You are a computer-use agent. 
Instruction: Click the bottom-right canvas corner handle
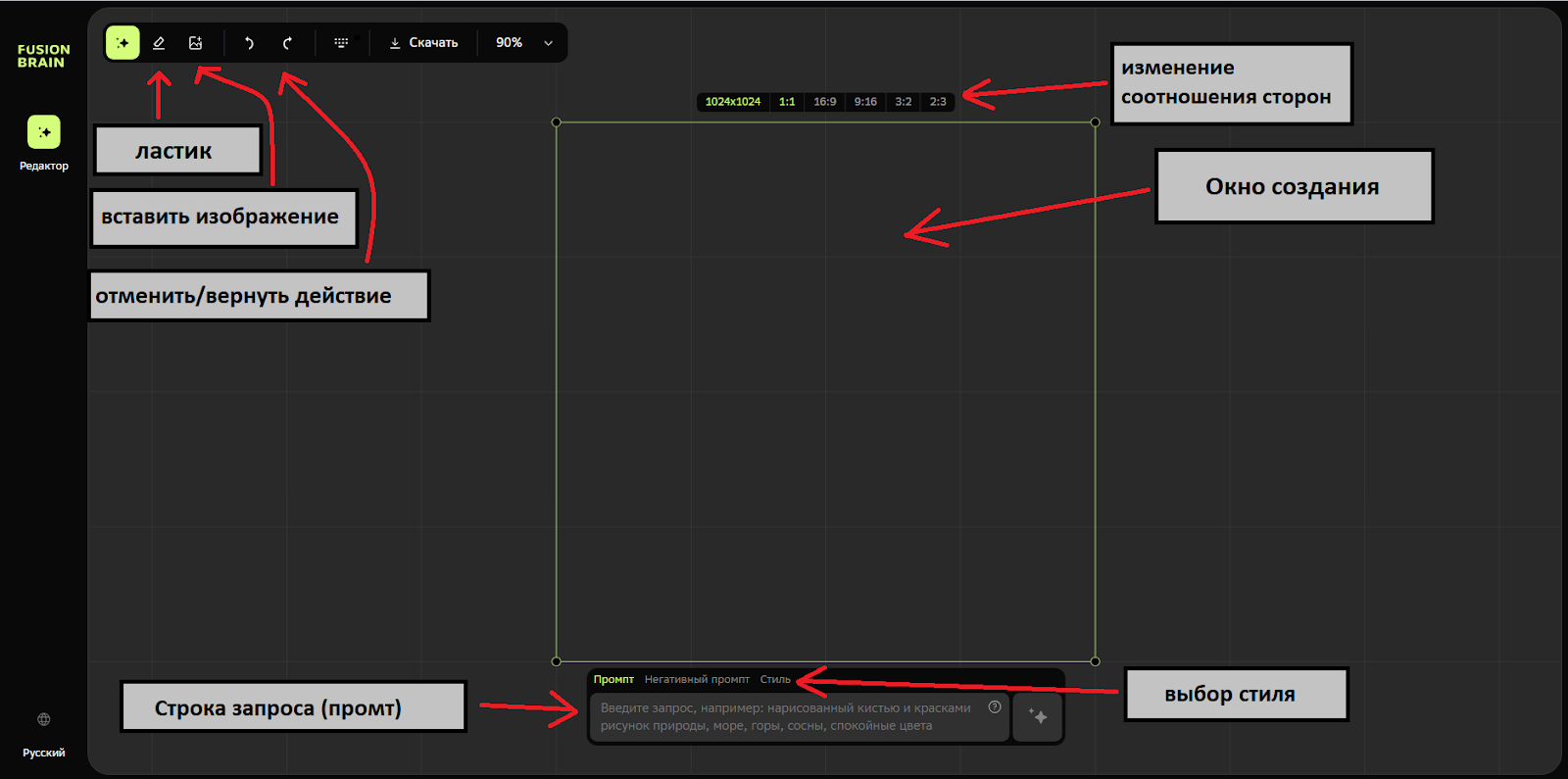coord(1095,661)
